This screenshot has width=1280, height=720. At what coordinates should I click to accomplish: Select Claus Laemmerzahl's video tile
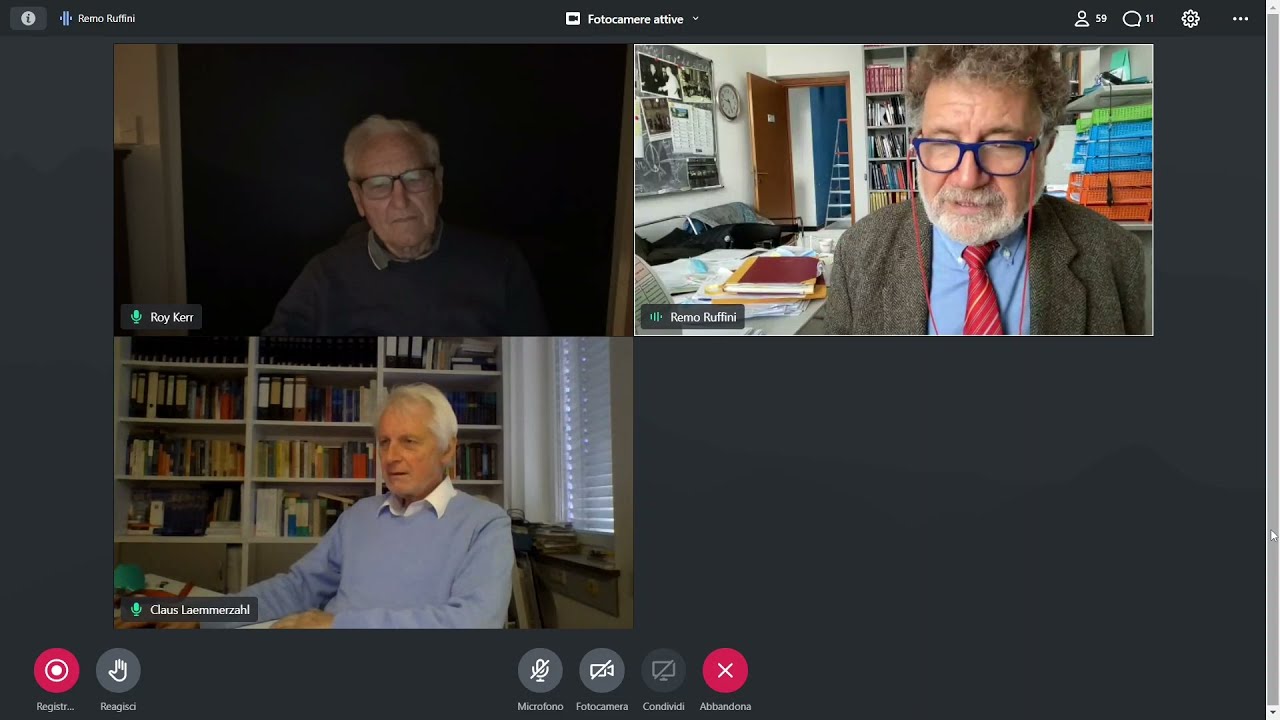pos(373,483)
